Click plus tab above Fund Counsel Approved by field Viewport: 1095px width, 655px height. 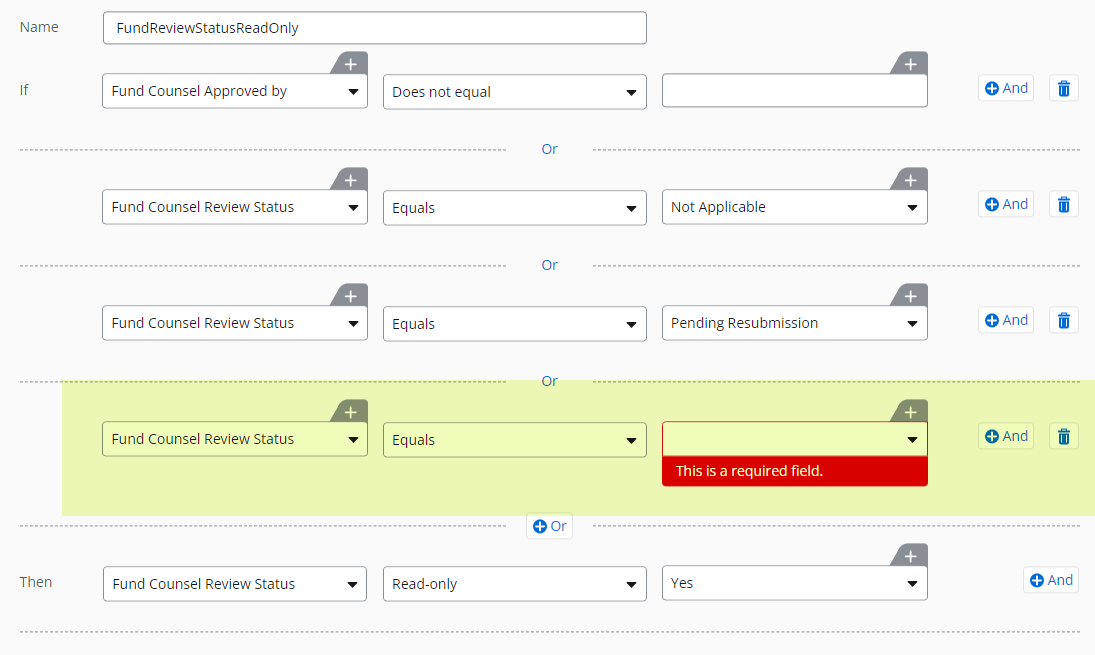(x=351, y=64)
